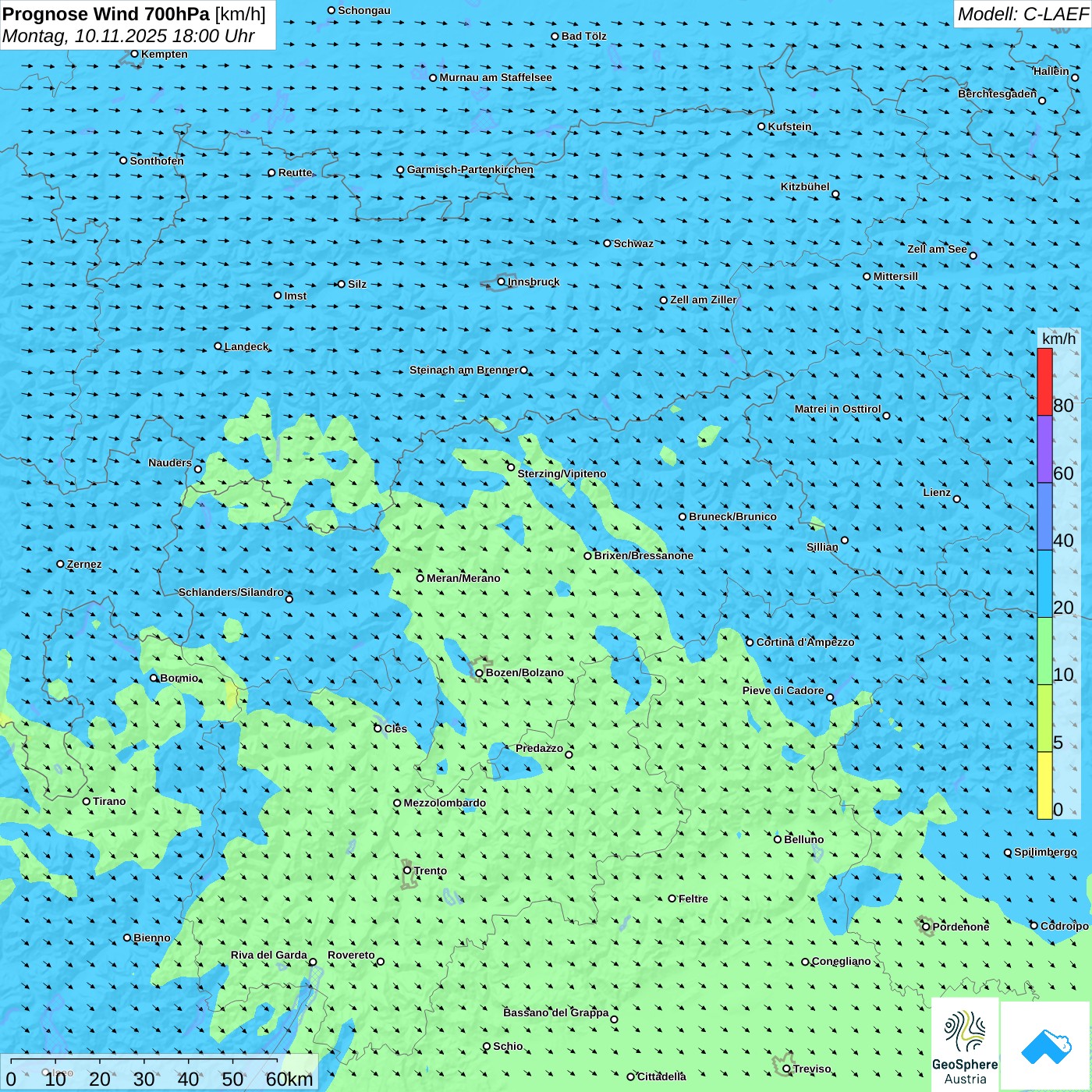
Task: Click the 'Berchtesgaden' label
Action: [x=998, y=94]
